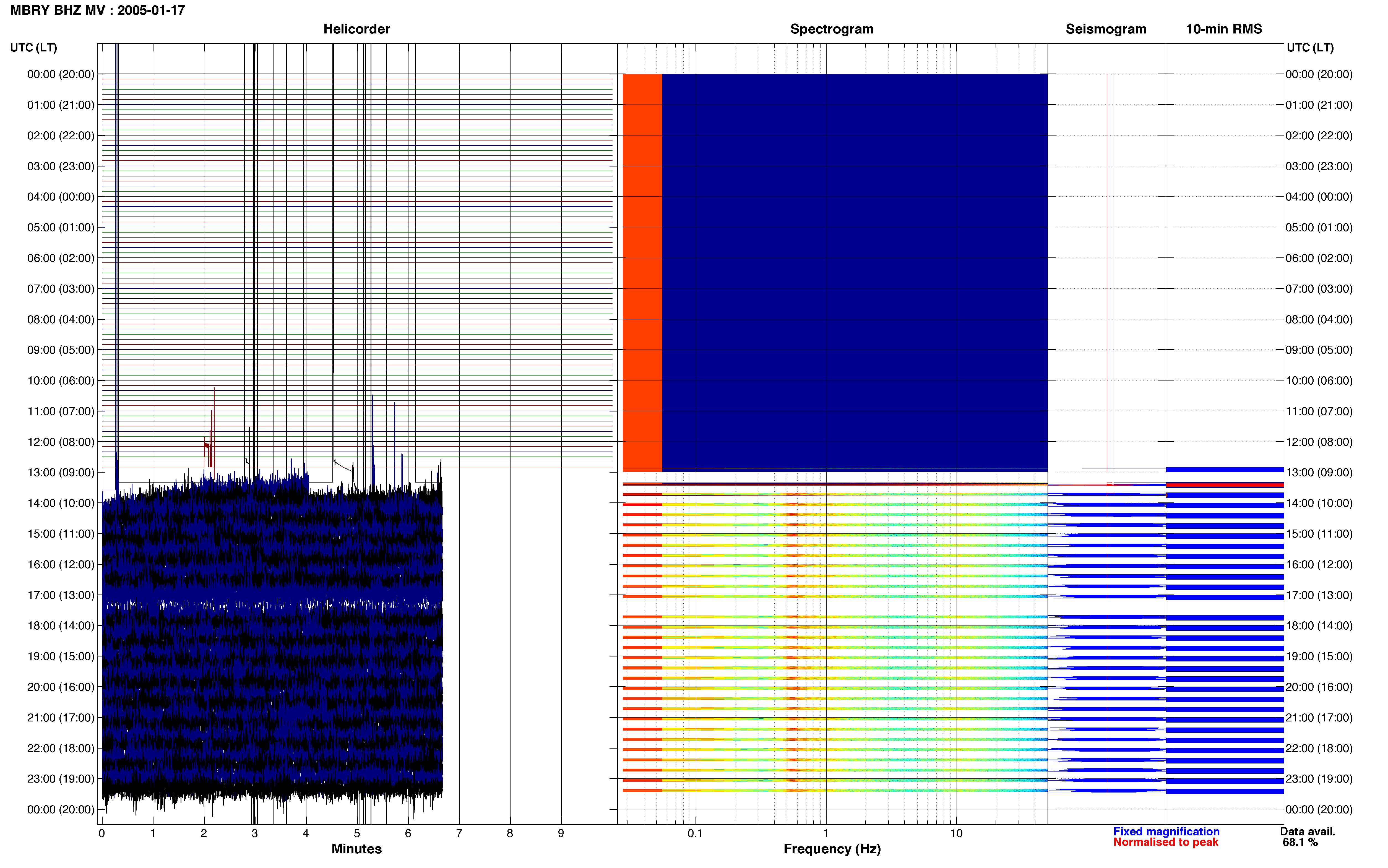
Task: Click '14:00 (10:00)' on the RMS-side time axis
Action: coord(1319,504)
